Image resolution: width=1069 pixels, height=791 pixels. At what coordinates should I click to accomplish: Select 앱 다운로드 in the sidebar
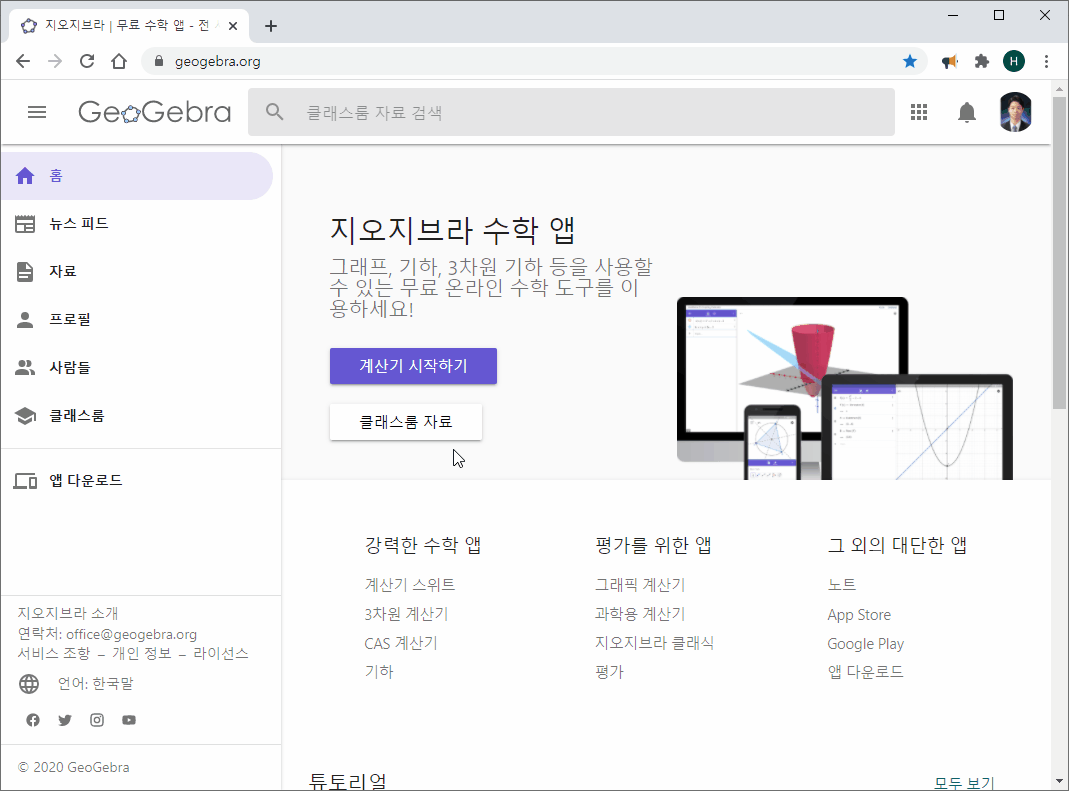136,481
